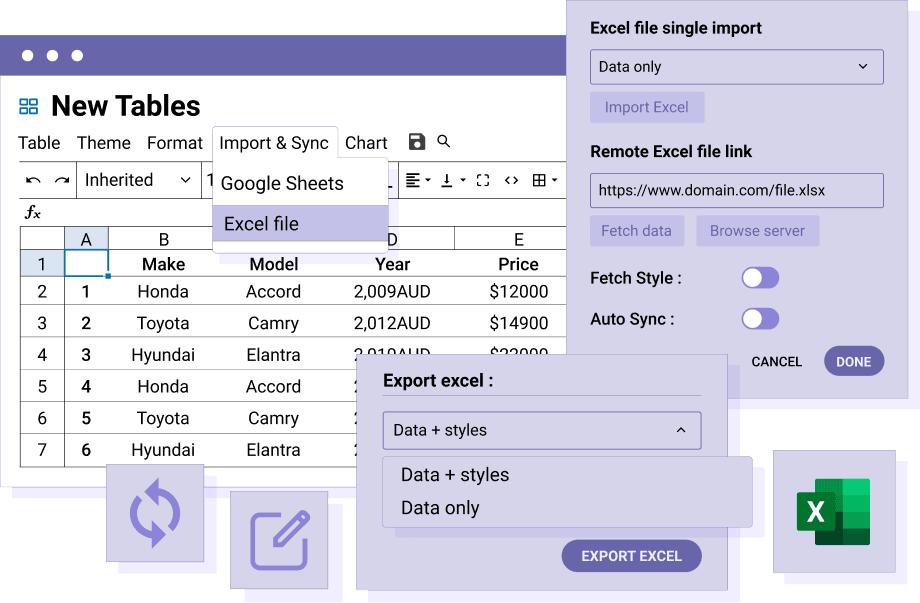
Task: Open the Chart menu
Action: click(x=366, y=143)
